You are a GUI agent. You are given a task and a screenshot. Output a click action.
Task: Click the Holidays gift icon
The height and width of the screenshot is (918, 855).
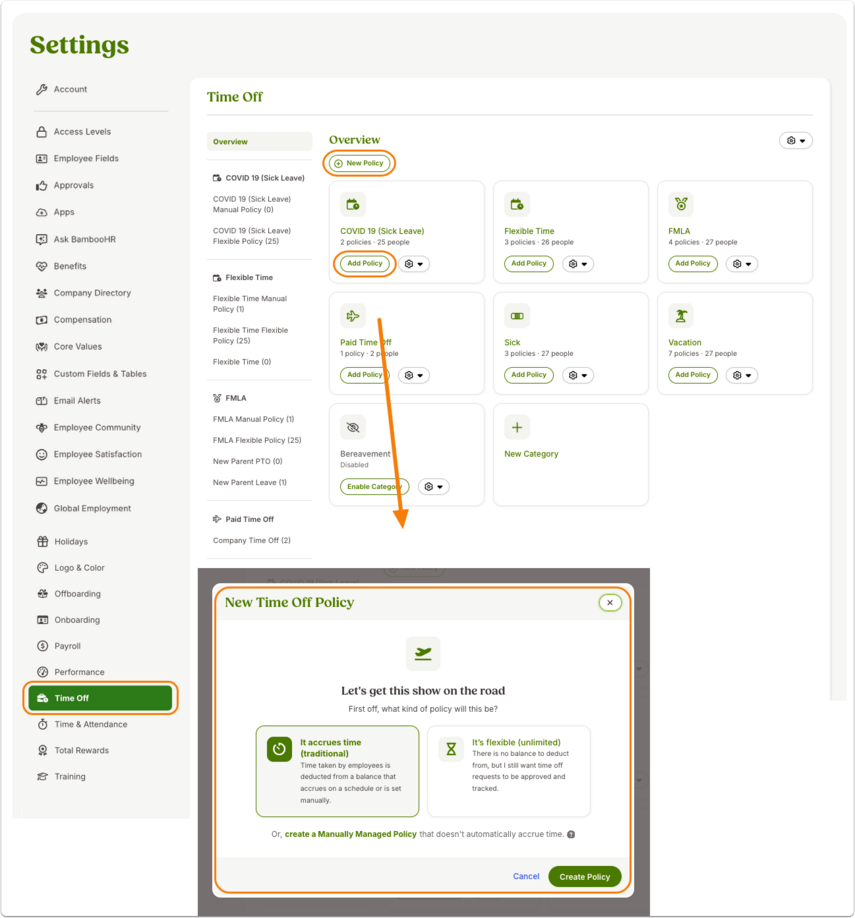(x=43, y=542)
